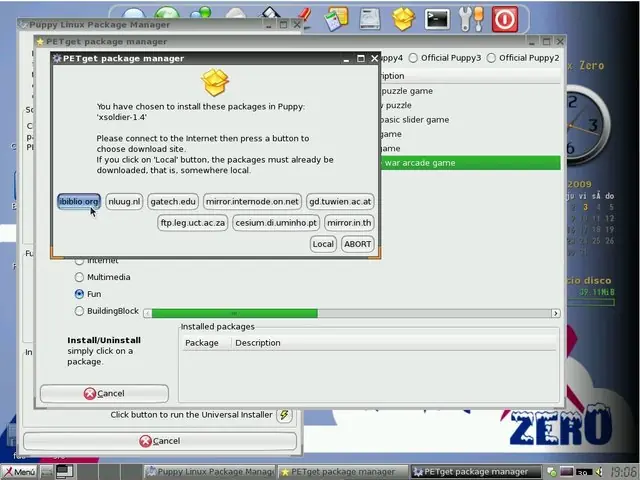The height and width of the screenshot is (480, 640).
Task: Open the wrench and screwdriver setup tool
Action: [471, 19]
